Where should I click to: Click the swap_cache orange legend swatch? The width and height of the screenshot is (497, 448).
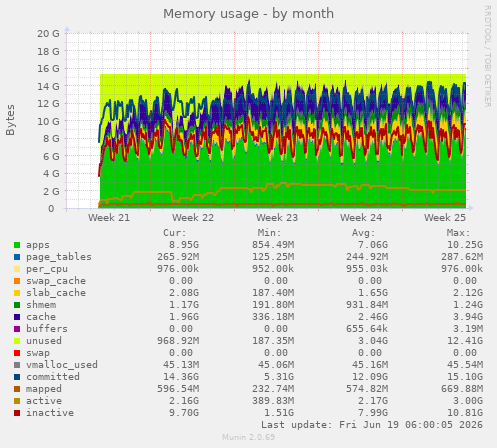(x=17, y=281)
